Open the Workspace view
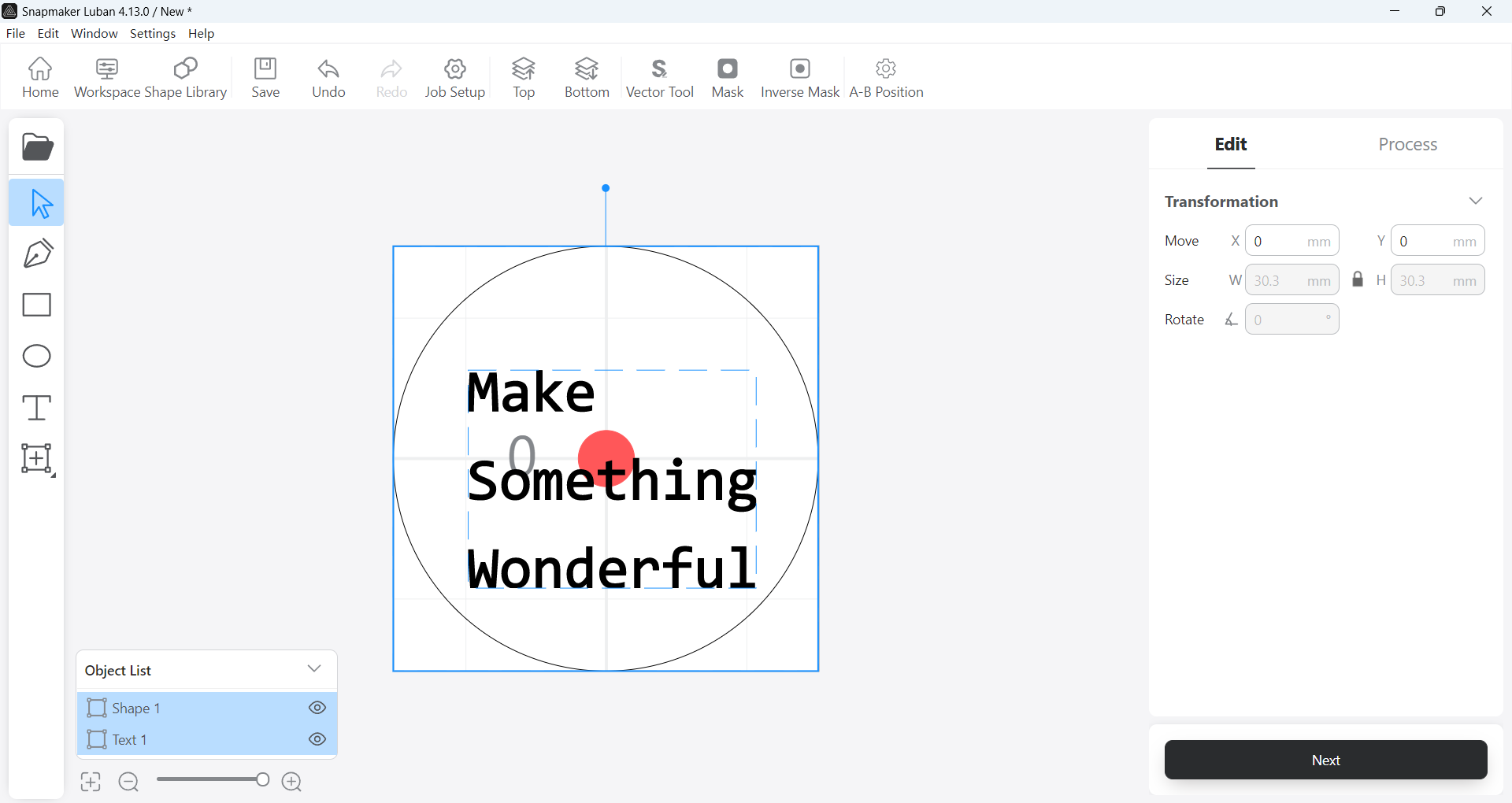Screen dimensions: 1512x803 (x=107, y=78)
